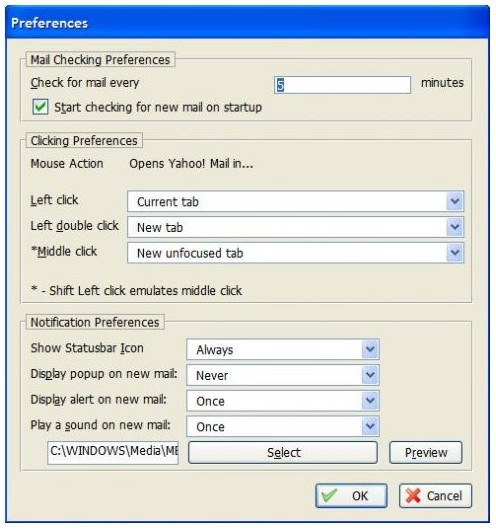The width and height of the screenshot is (496, 530).
Task: Dismiss dialog with the Cancel button
Action: click(435, 496)
